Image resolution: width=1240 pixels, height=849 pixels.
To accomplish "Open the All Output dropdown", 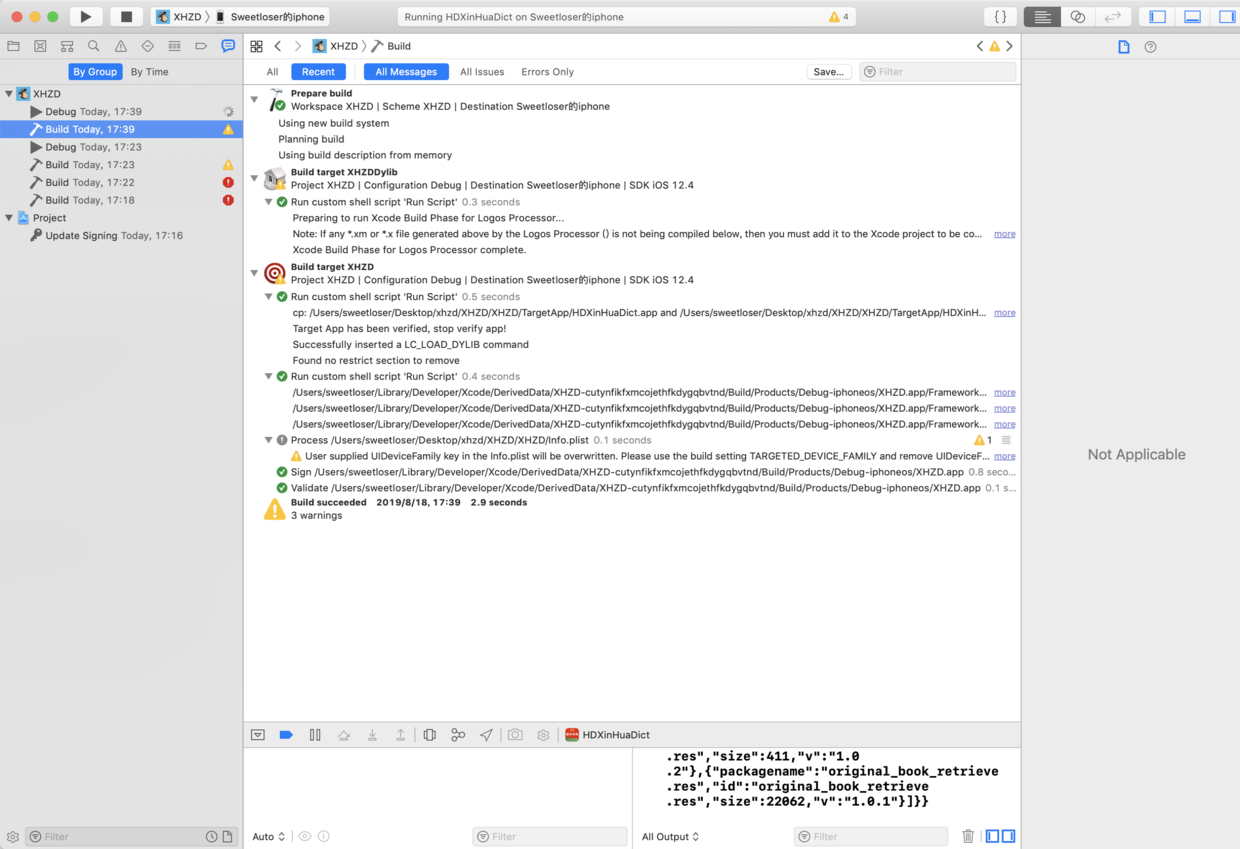I will pyautogui.click(x=670, y=837).
